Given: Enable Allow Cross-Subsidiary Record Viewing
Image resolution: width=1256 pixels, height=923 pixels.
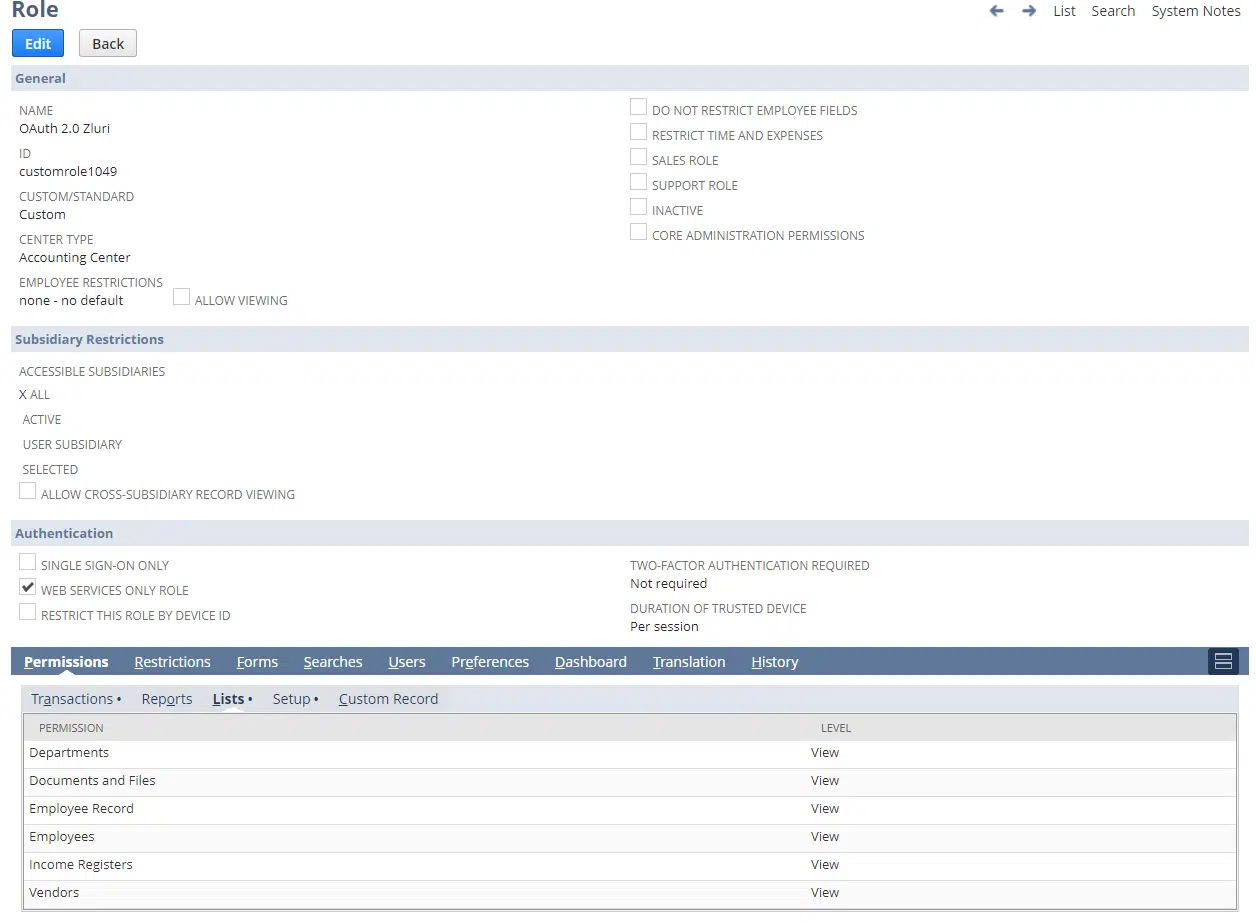Looking at the screenshot, I should (28, 492).
